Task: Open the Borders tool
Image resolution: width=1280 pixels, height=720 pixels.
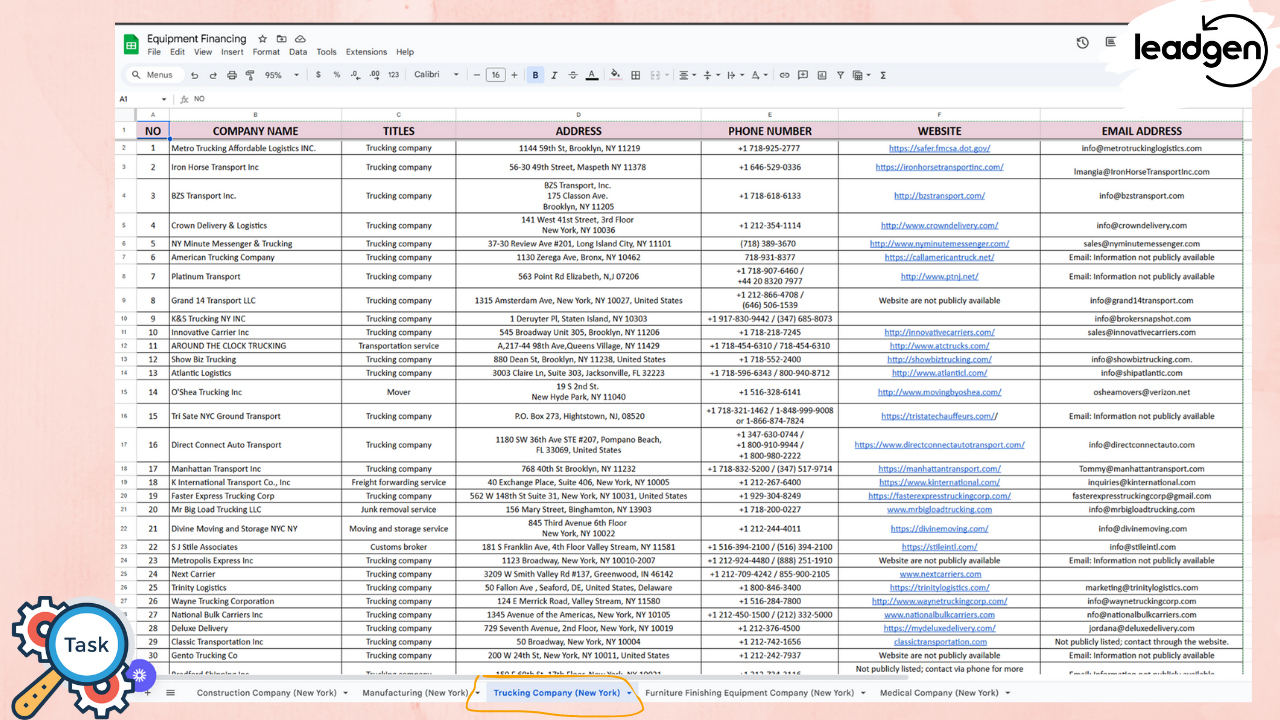Action: pos(635,75)
